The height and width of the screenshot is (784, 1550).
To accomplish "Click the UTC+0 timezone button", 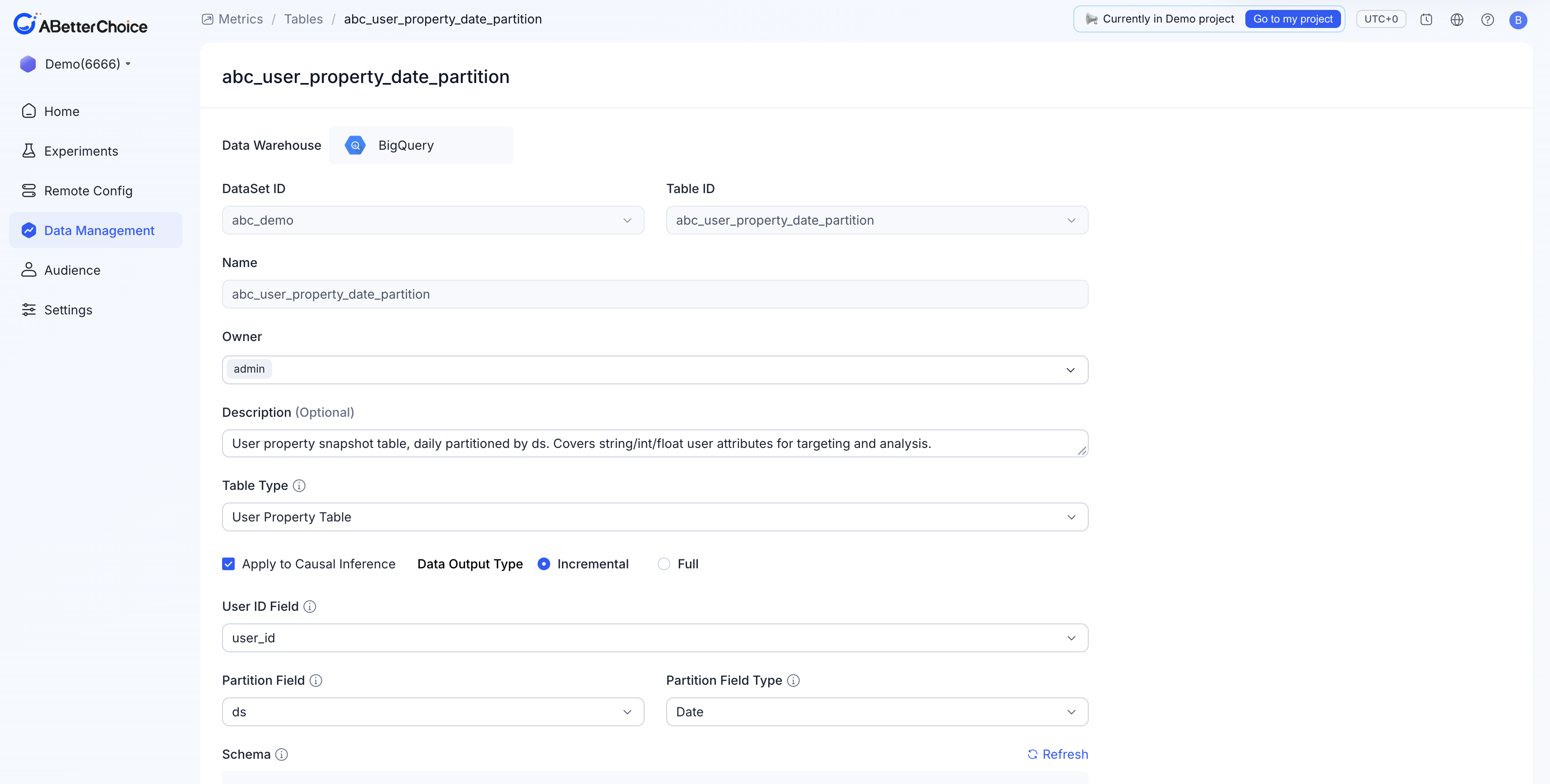I will click(1381, 19).
